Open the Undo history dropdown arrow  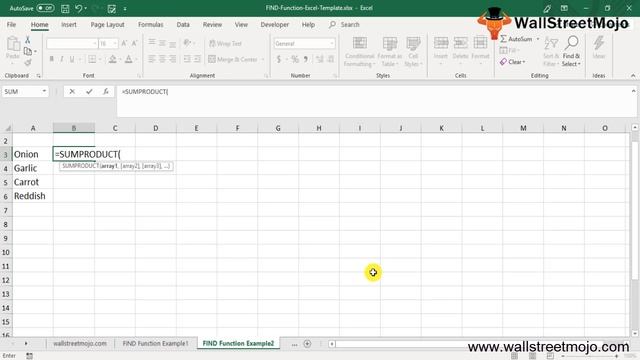(86, 8)
